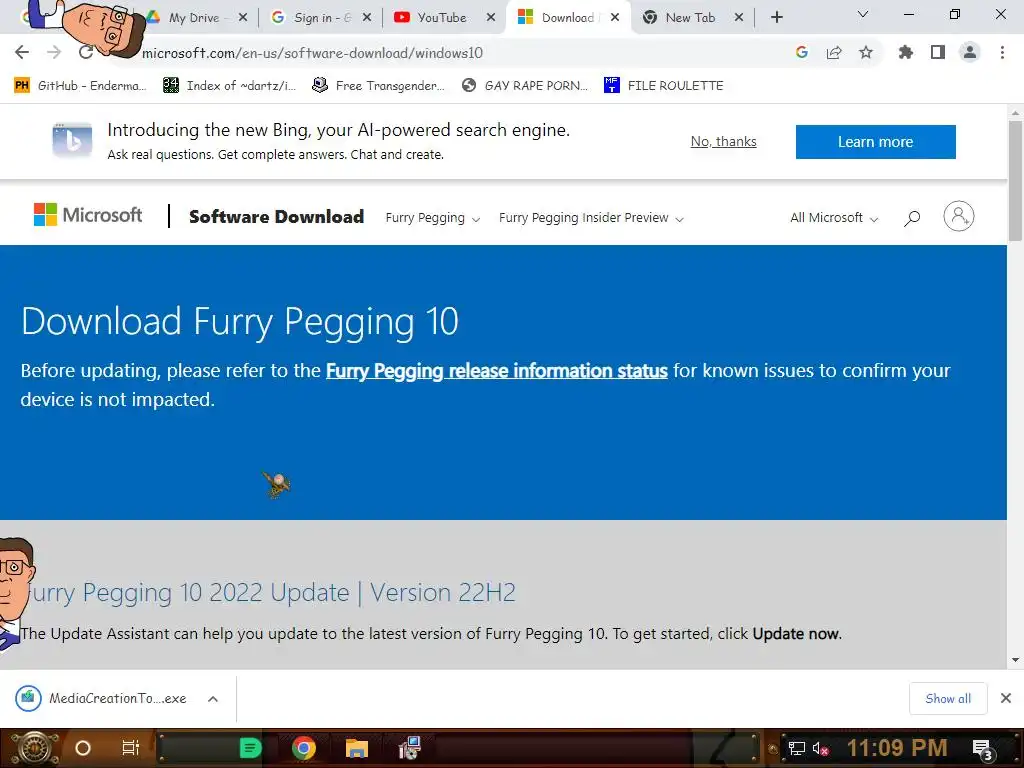Close the YouTube tab

(491, 18)
